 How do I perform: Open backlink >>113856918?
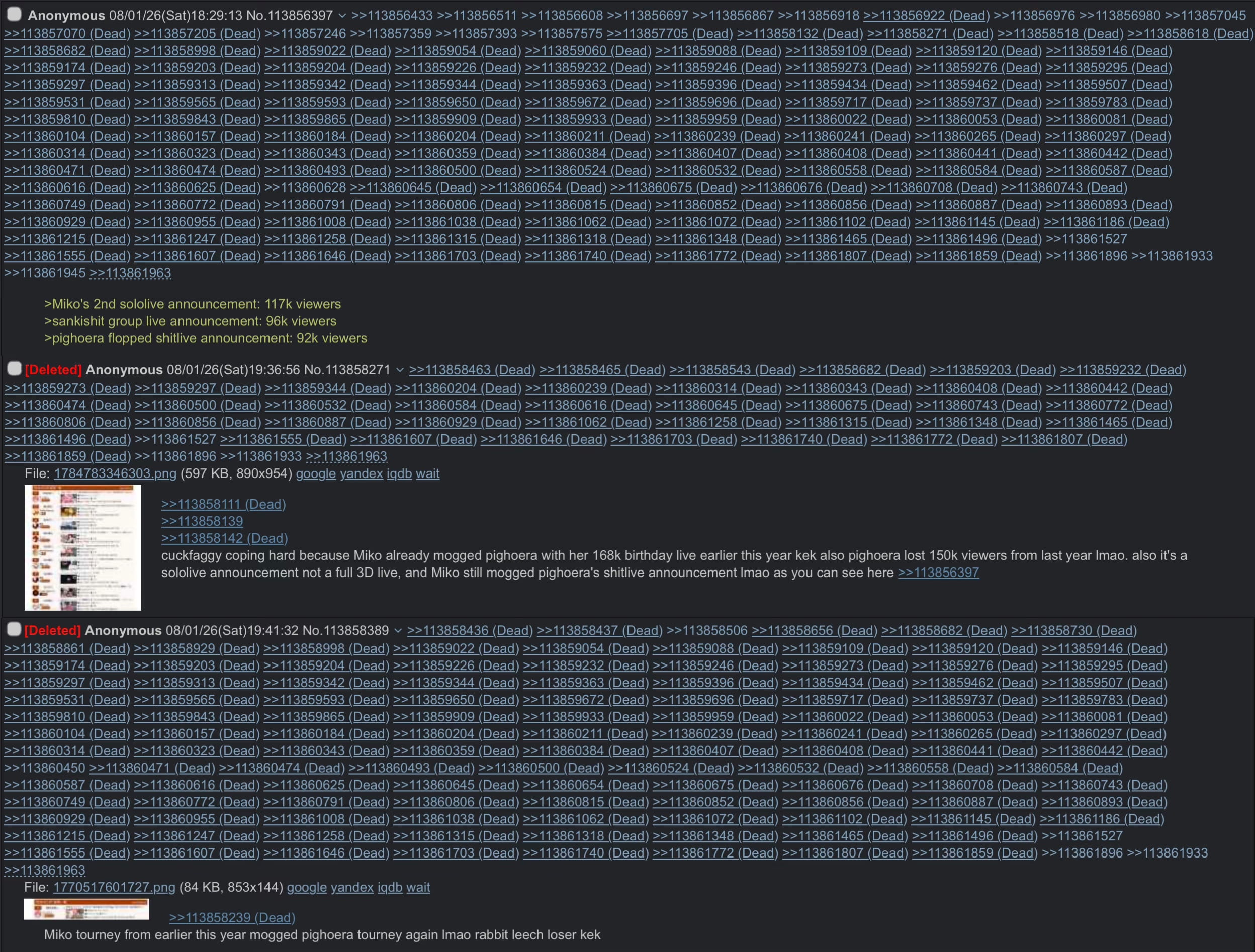click(819, 16)
